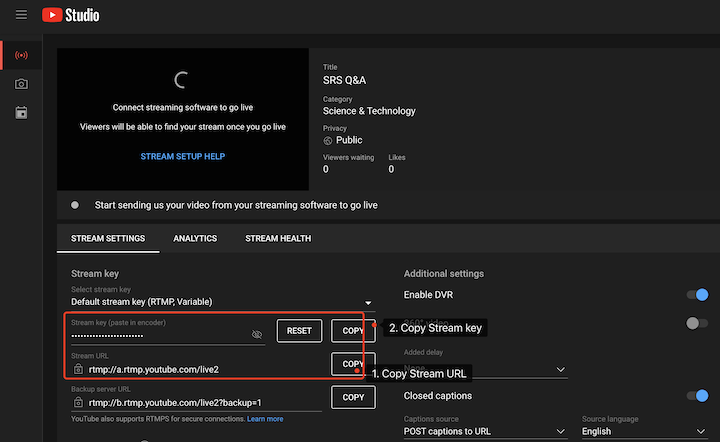This screenshot has height=442, width=720.
Task: Select the Manage calendar sidebar icon
Action: (21, 112)
